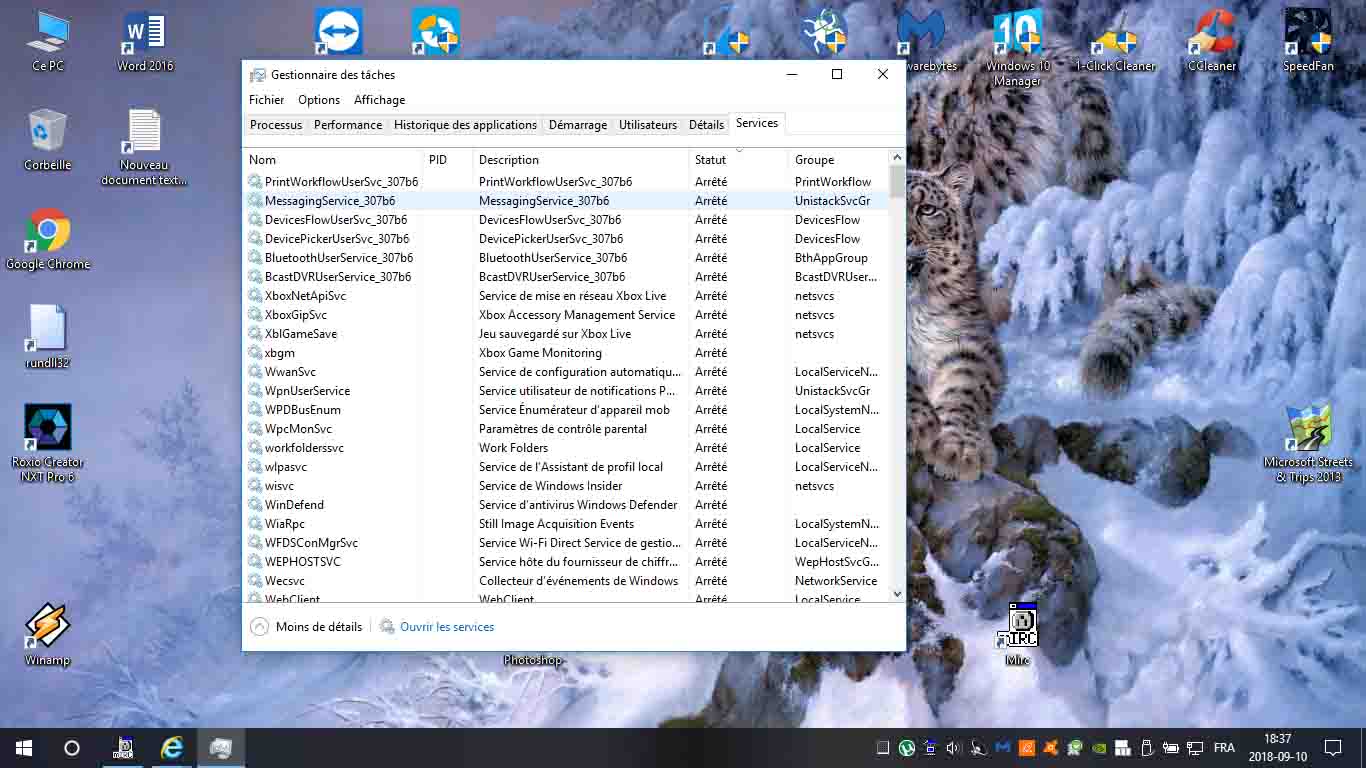
Task: Click the FRA language indicator
Action: (1224, 748)
